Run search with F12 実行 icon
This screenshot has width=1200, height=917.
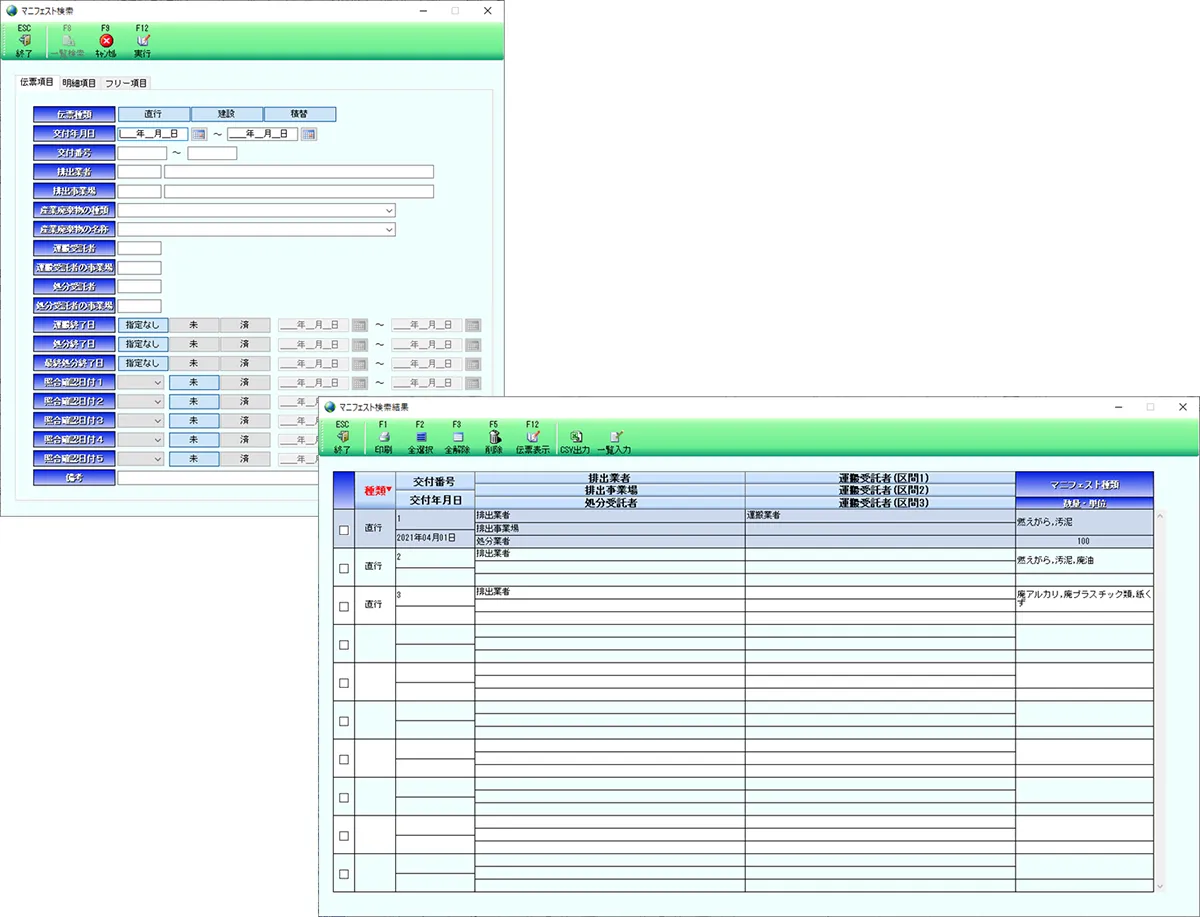[x=143, y=40]
